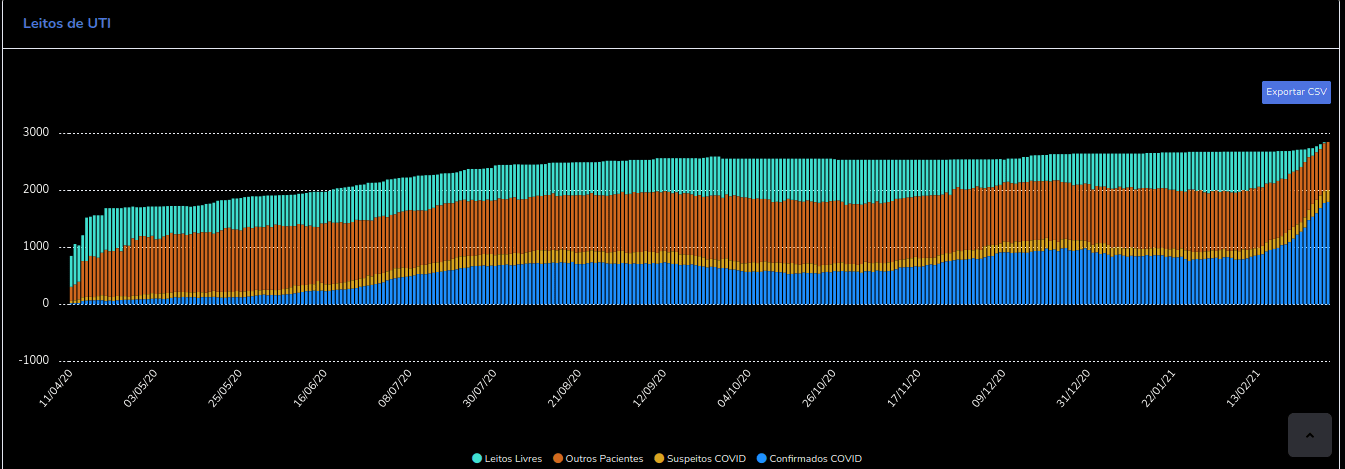Click the 30/07/20 date tick label
1345x469 pixels.
[480, 387]
